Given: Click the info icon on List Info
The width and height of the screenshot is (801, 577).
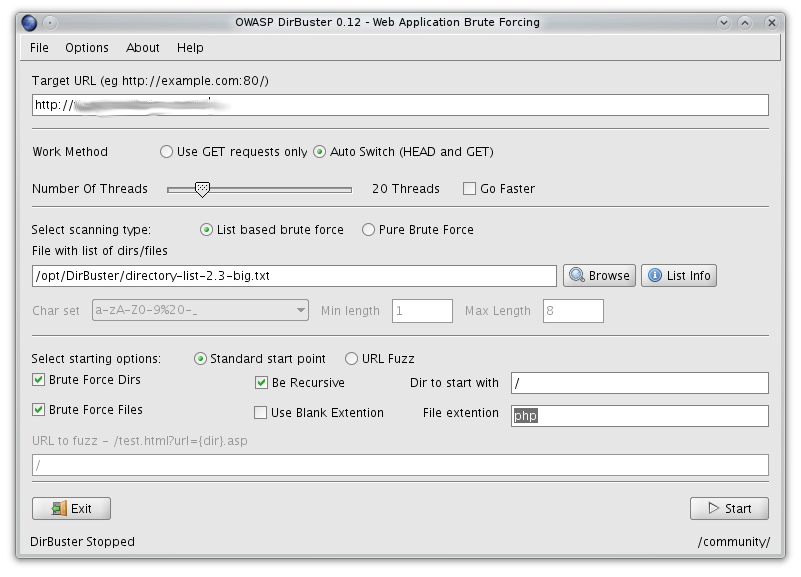Looking at the screenshot, I should coord(654,275).
